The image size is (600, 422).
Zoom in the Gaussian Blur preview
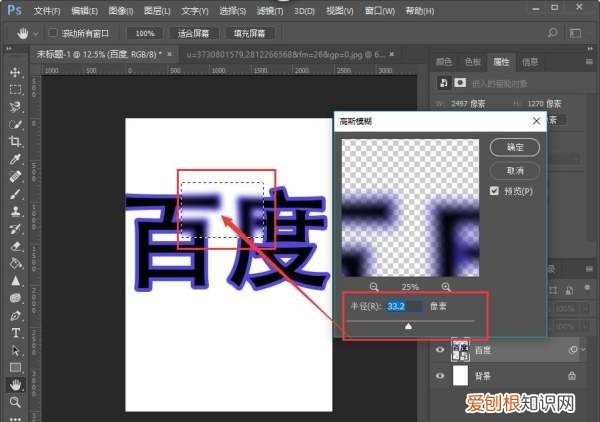446,287
